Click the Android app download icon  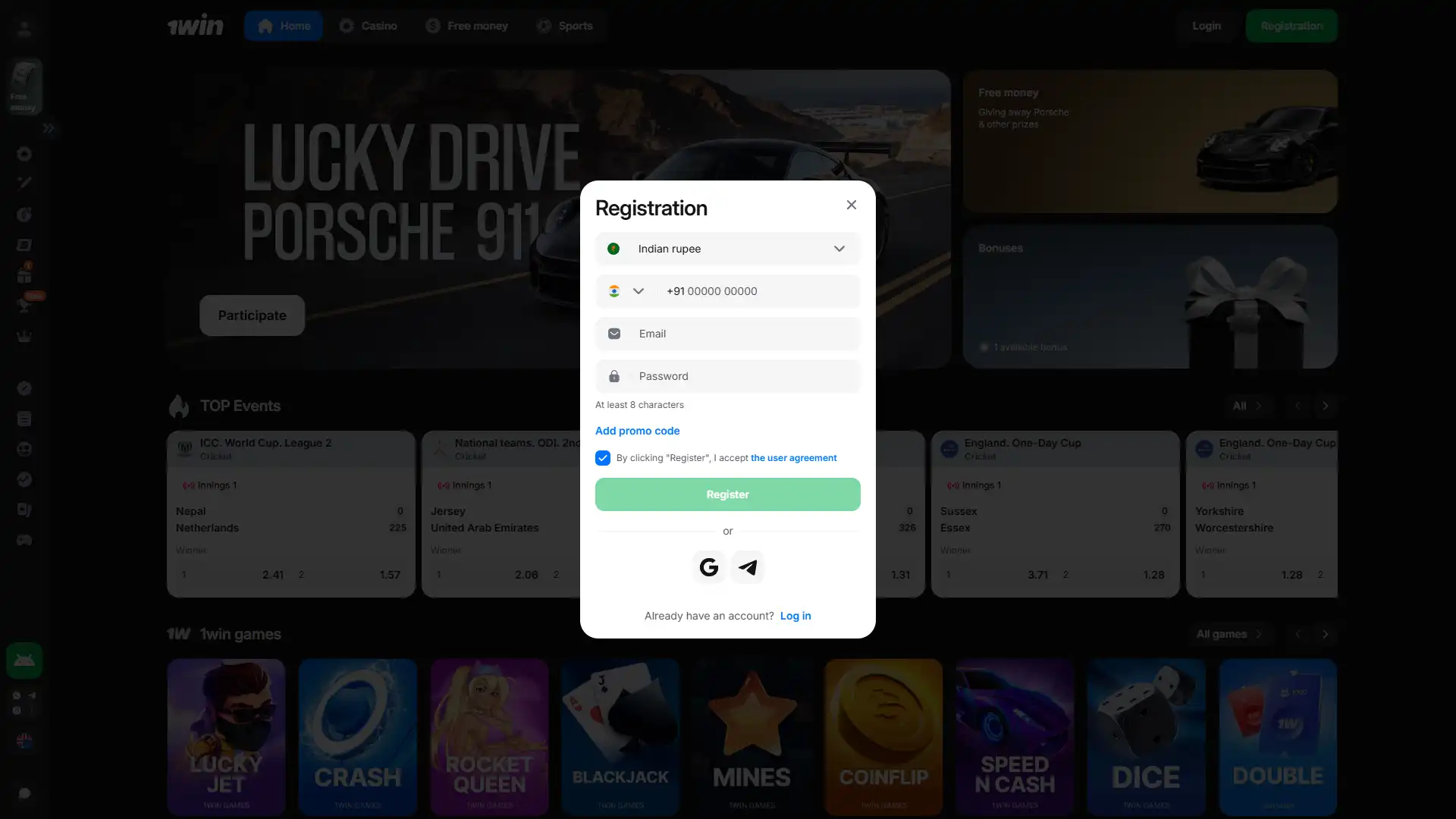coord(24,661)
